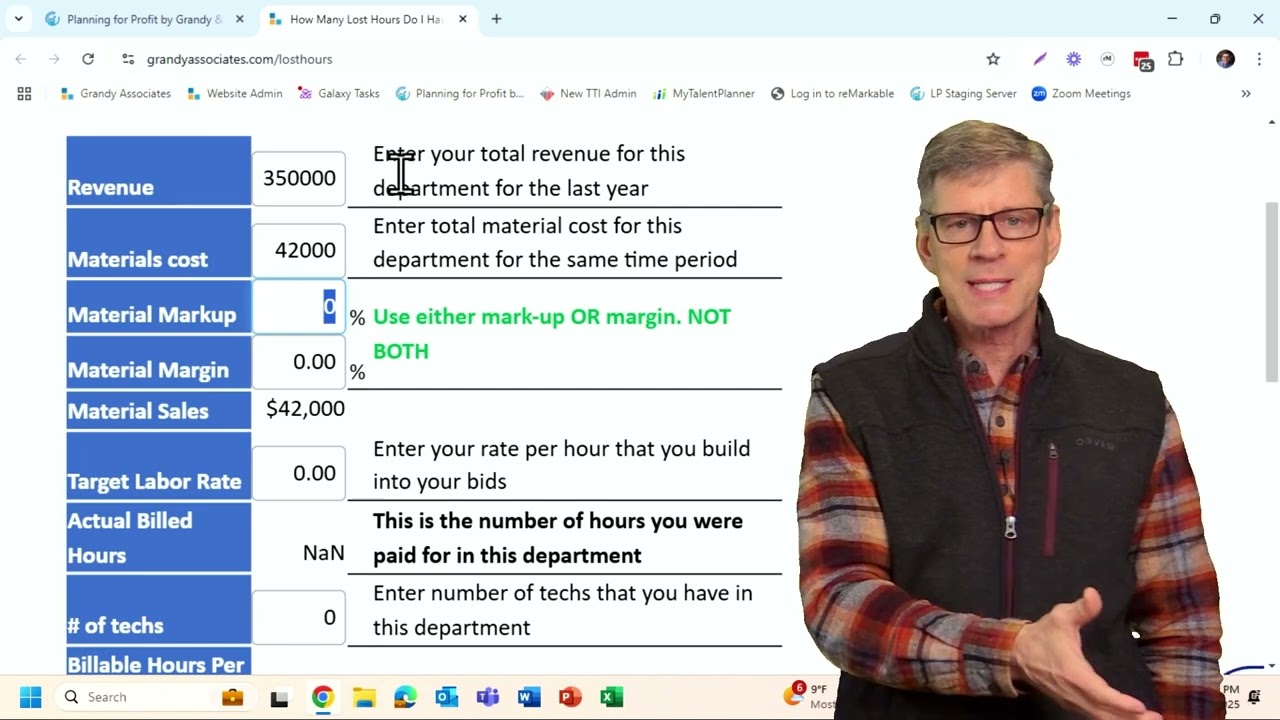
Task: Open Outlook from taskbar
Action: pos(446,697)
